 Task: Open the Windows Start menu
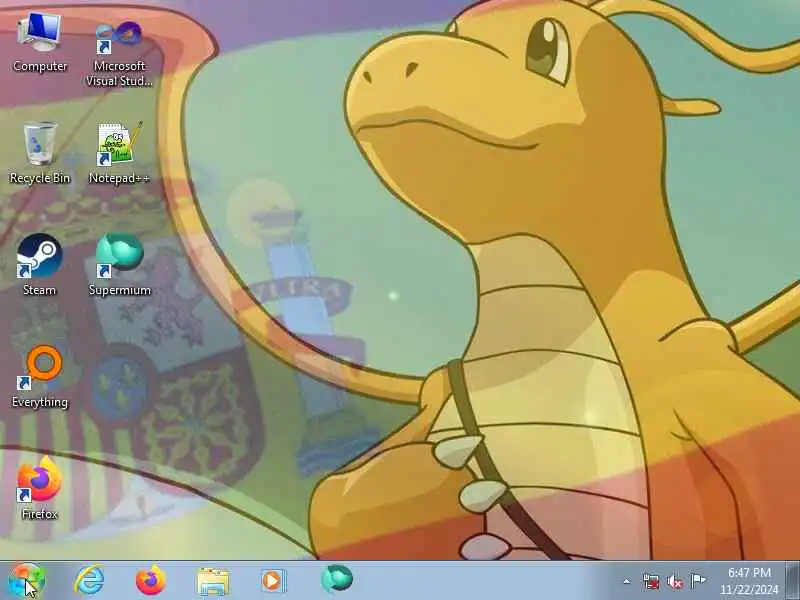[26, 581]
